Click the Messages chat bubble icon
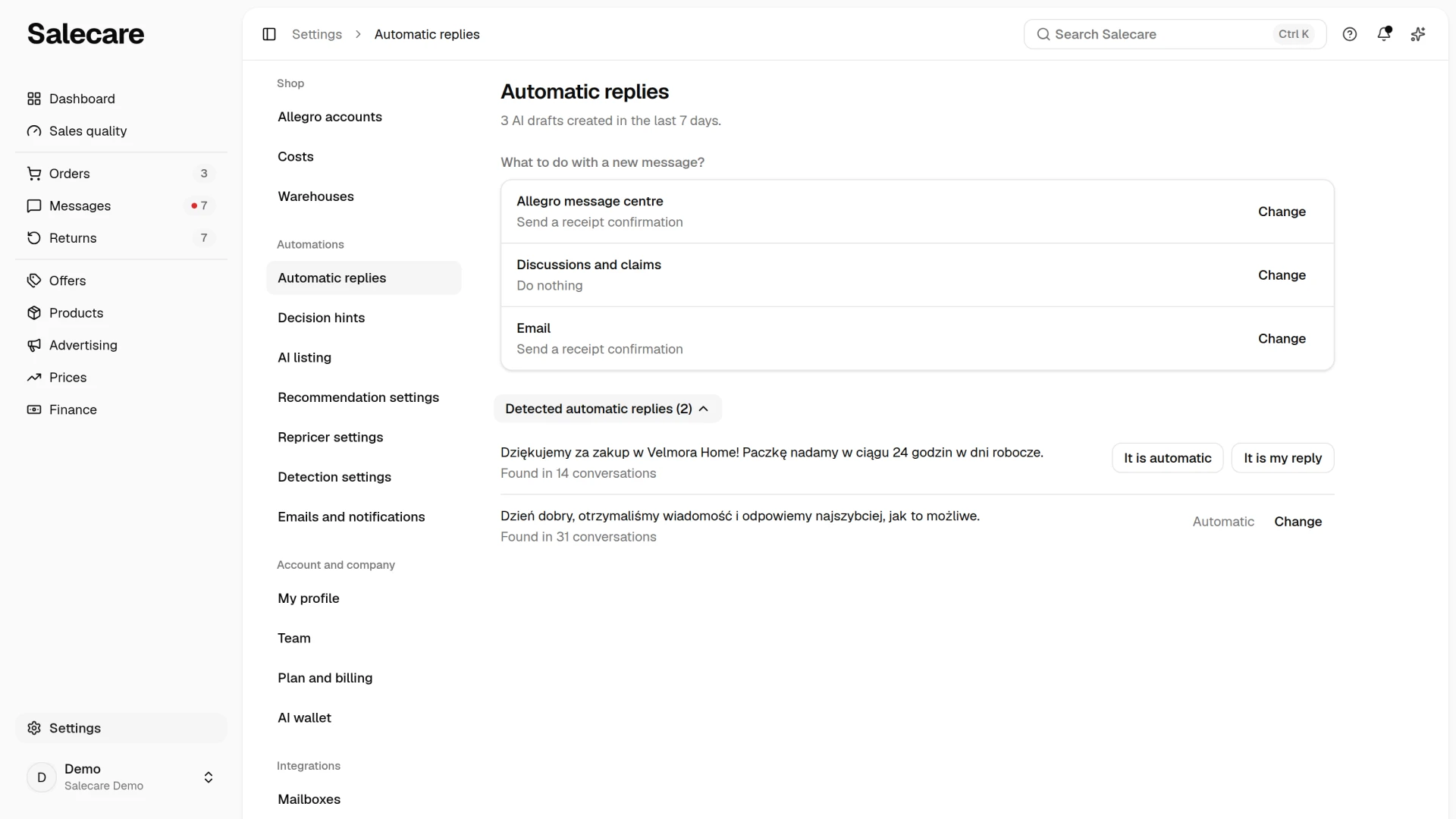This screenshot has height=819, width=1456. (x=34, y=206)
